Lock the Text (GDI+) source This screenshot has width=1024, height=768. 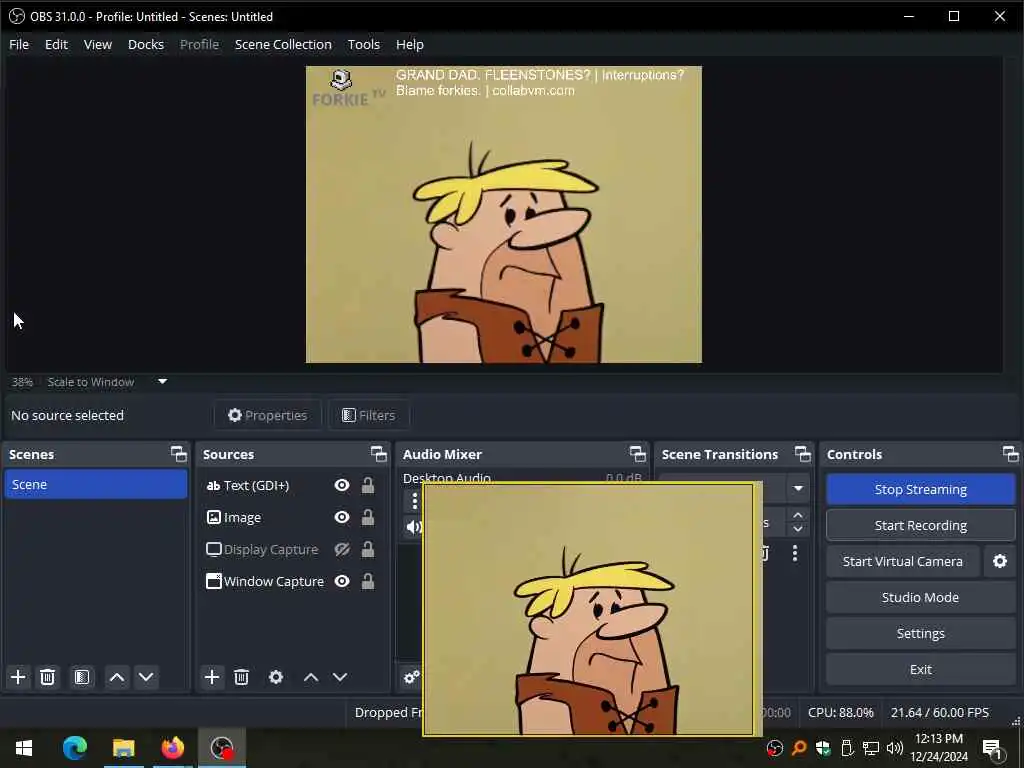(x=368, y=485)
